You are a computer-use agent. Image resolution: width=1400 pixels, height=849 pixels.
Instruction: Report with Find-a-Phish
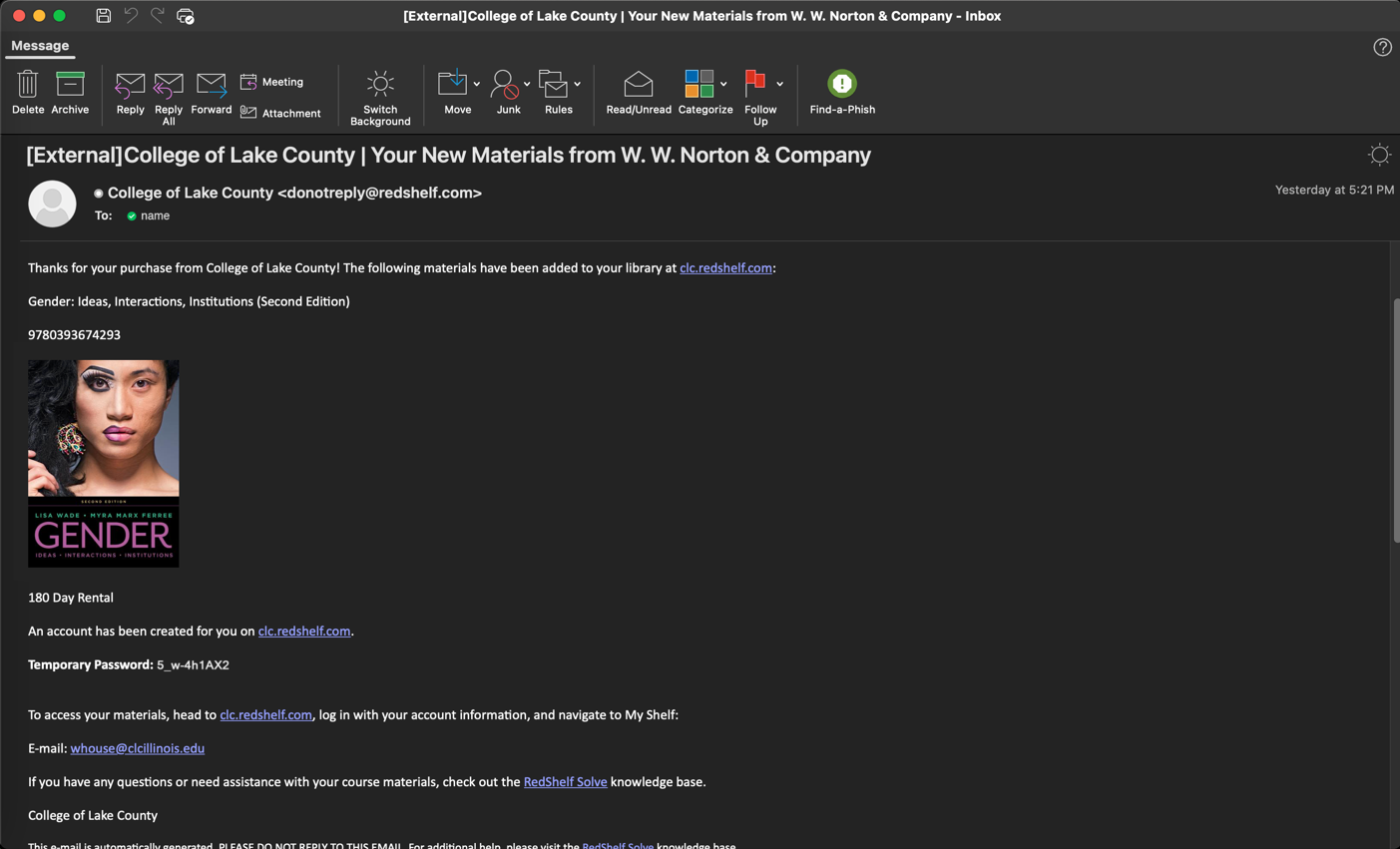click(842, 94)
